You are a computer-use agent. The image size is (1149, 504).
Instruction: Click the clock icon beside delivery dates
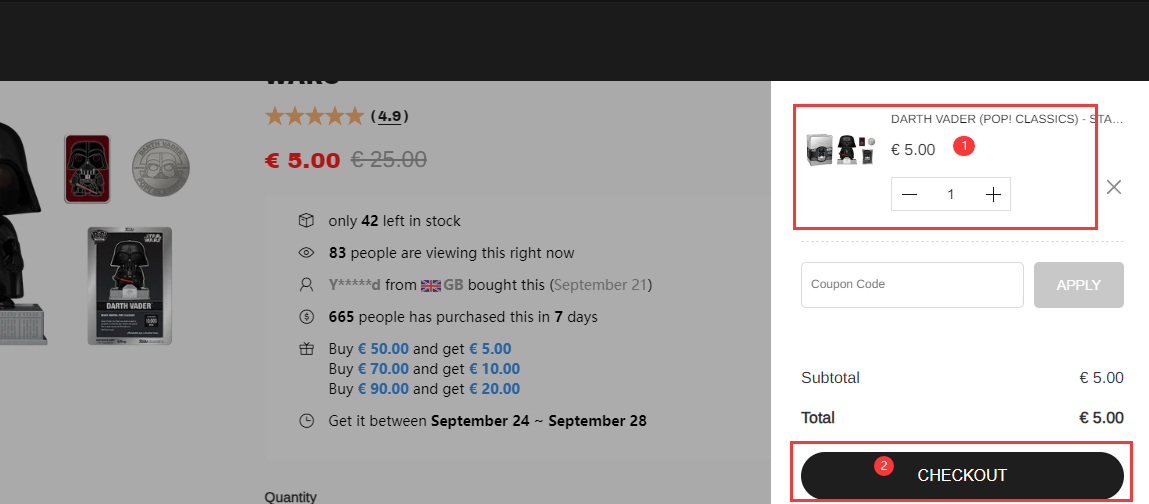click(x=307, y=421)
